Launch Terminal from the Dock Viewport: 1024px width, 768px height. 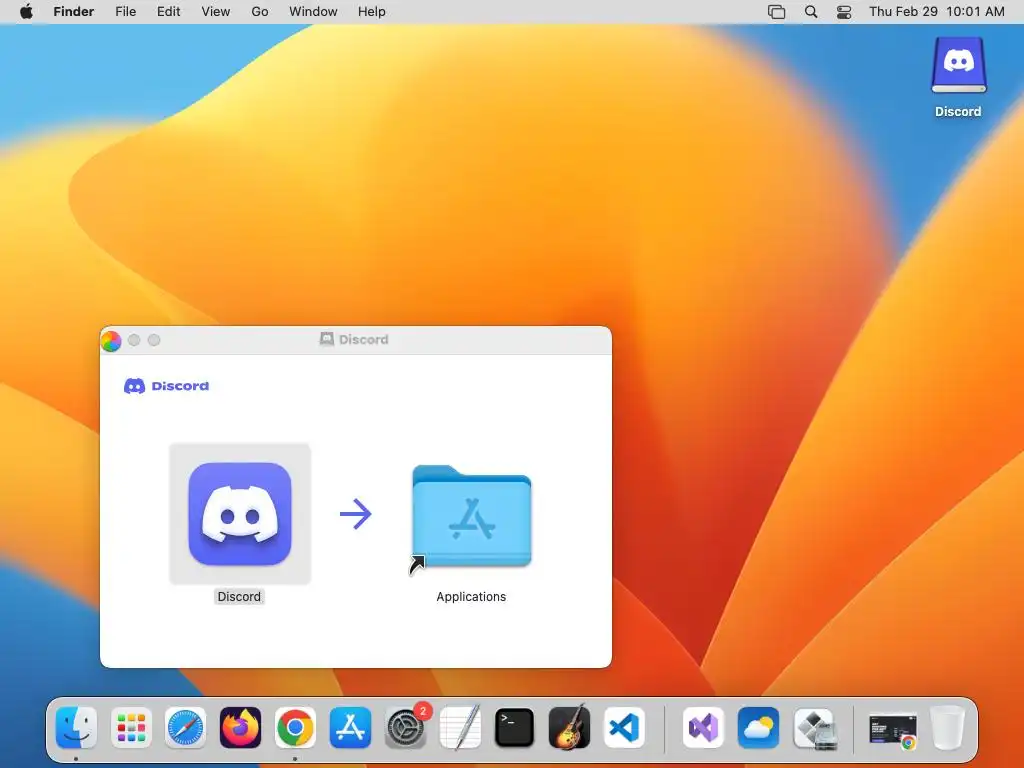pos(515,727)
